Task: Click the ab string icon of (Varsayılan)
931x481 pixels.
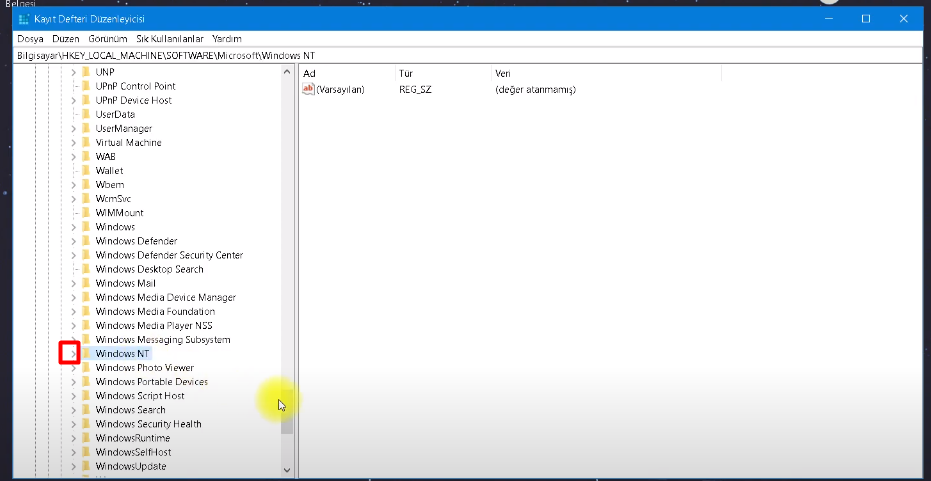Action: point(308,89)
